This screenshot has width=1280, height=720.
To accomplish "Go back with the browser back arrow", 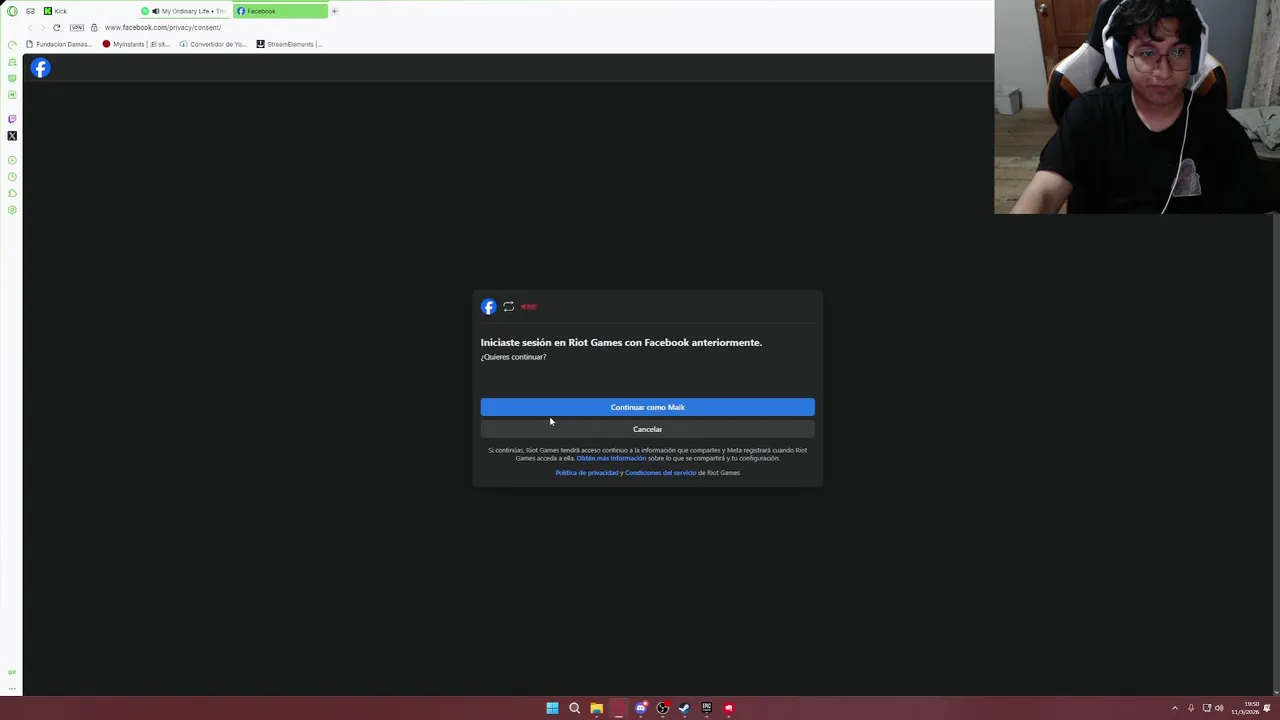I will (x=30, y=27).
